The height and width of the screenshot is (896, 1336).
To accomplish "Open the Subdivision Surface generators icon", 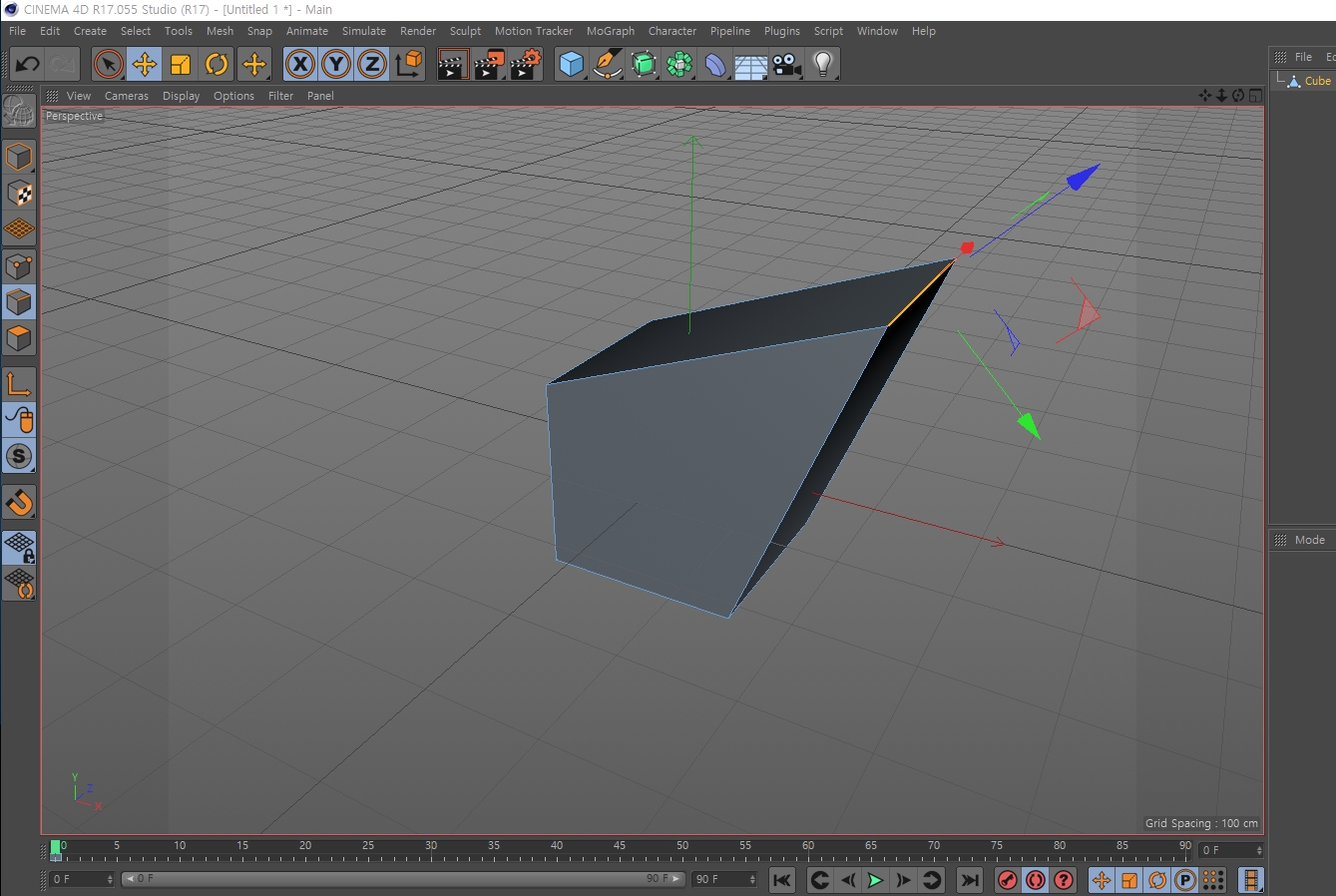I will (644, 65).
